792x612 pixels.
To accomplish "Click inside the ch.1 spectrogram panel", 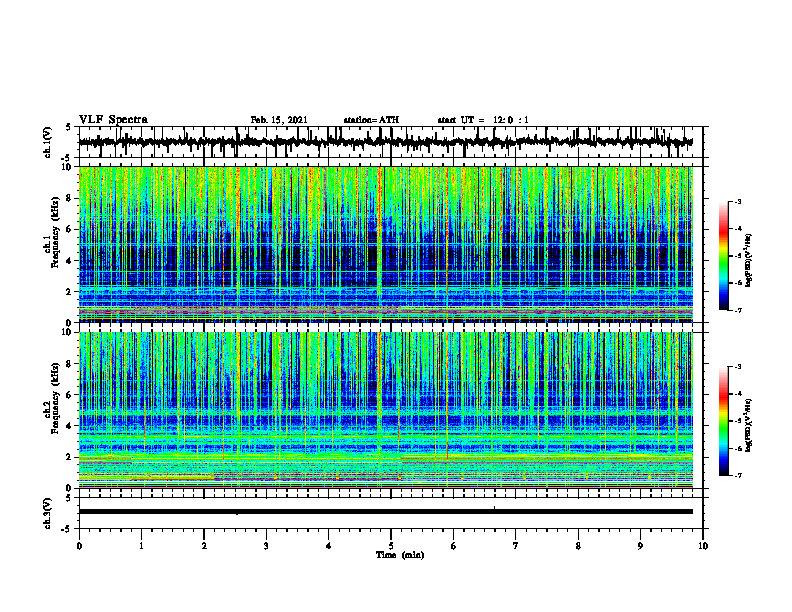I will (386, 244).
